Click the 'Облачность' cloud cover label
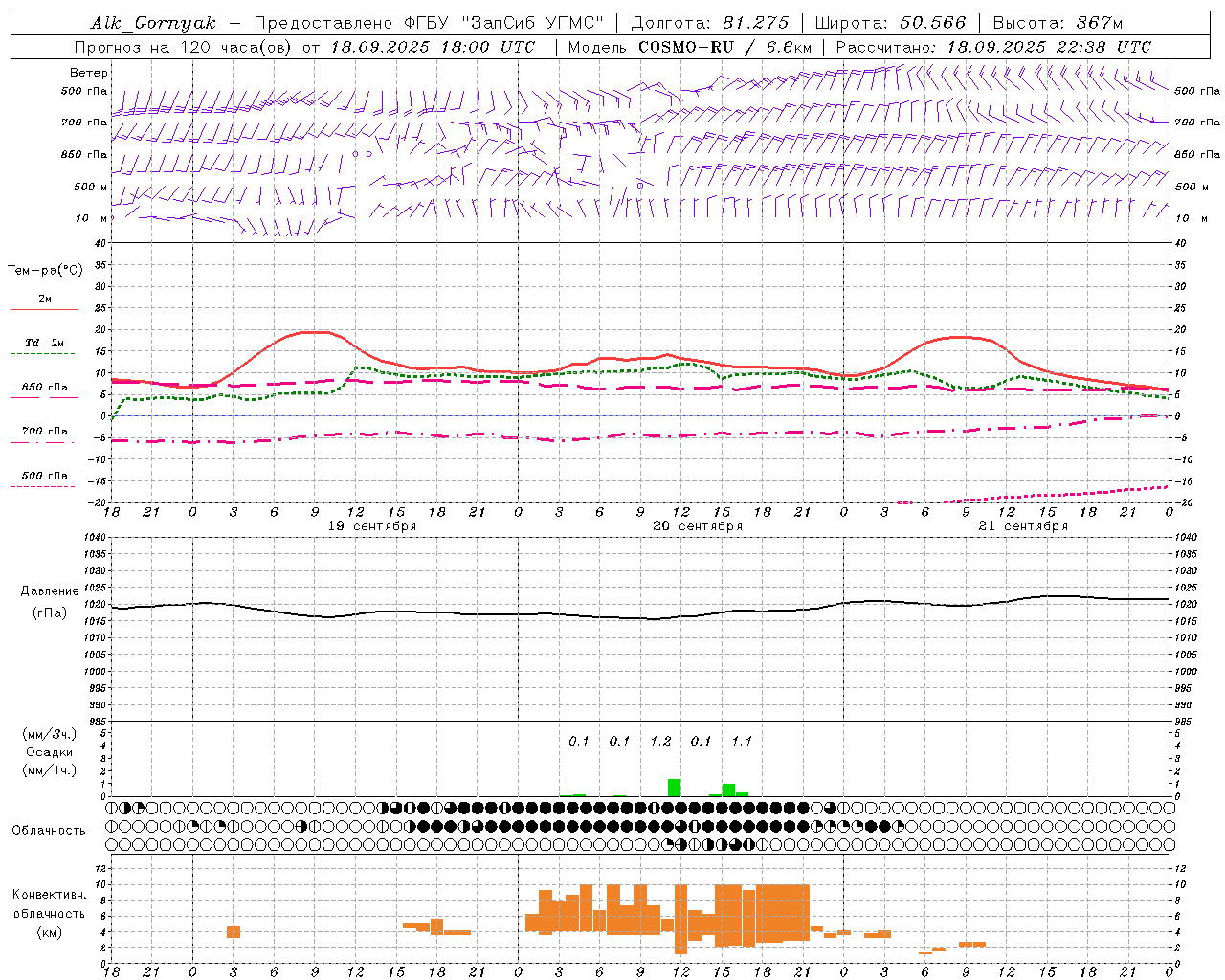 coord(49,830)
